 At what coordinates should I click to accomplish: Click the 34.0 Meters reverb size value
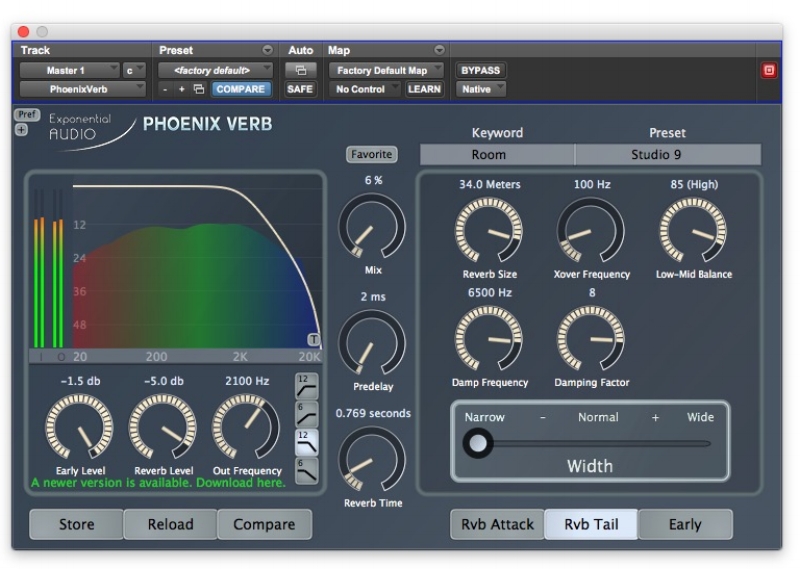tap(489, 185)
